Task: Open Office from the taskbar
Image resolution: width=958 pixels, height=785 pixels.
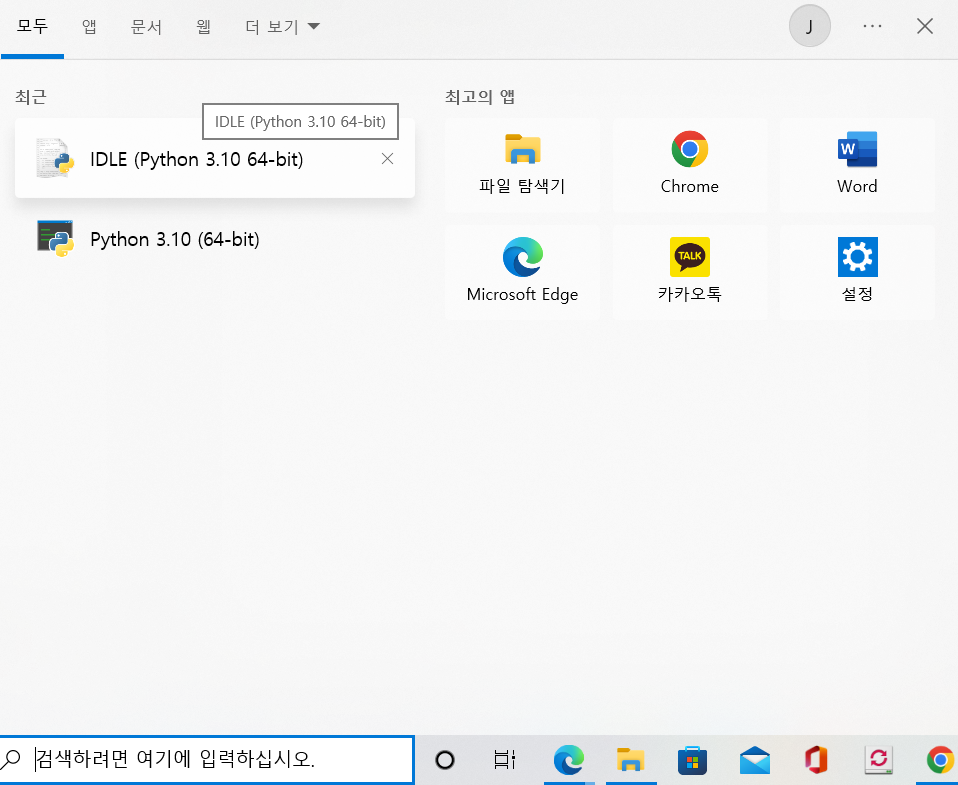Action: 816,760
